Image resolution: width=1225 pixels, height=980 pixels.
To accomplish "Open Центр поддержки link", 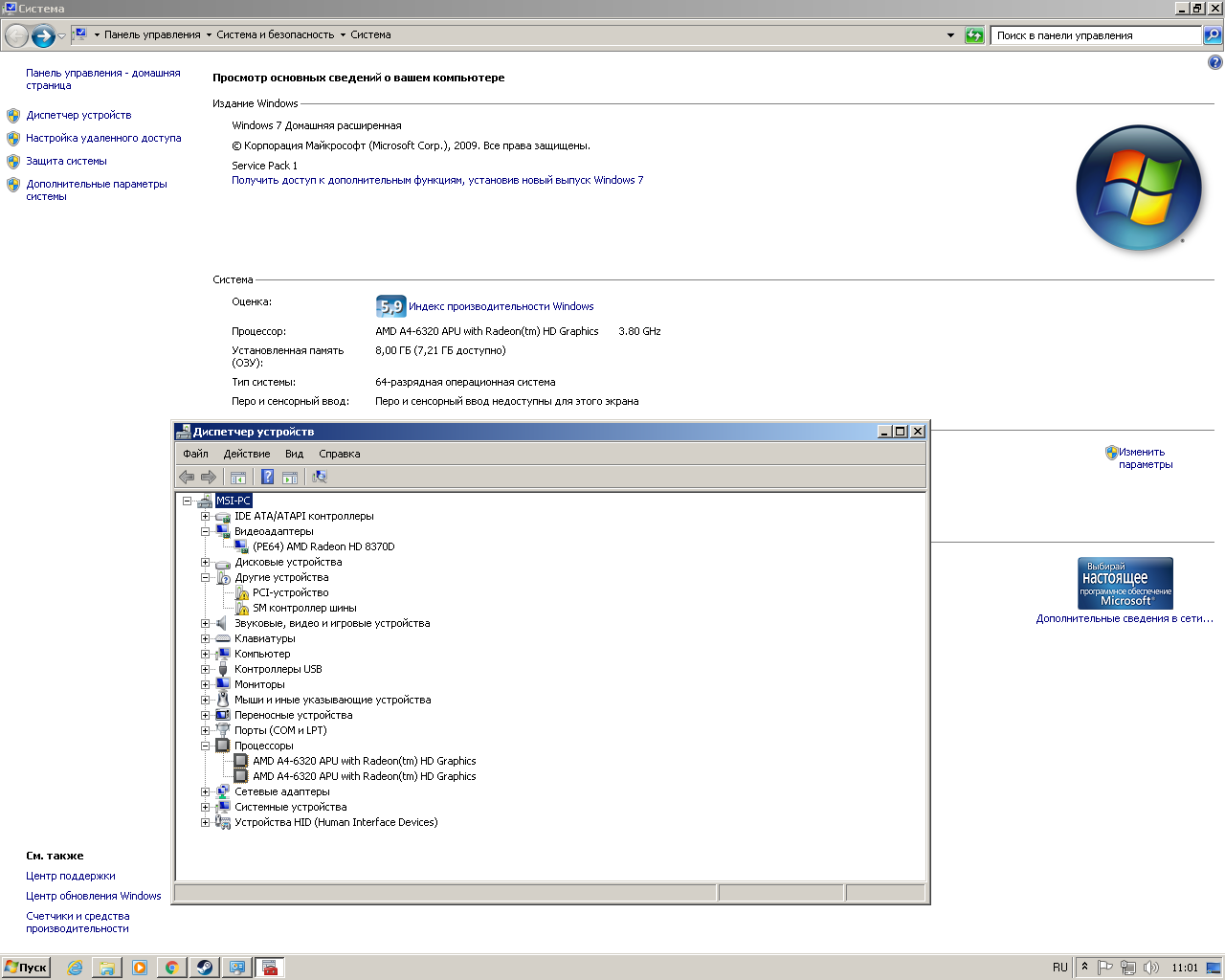I will pyautogui.click(x=71, y=877).
